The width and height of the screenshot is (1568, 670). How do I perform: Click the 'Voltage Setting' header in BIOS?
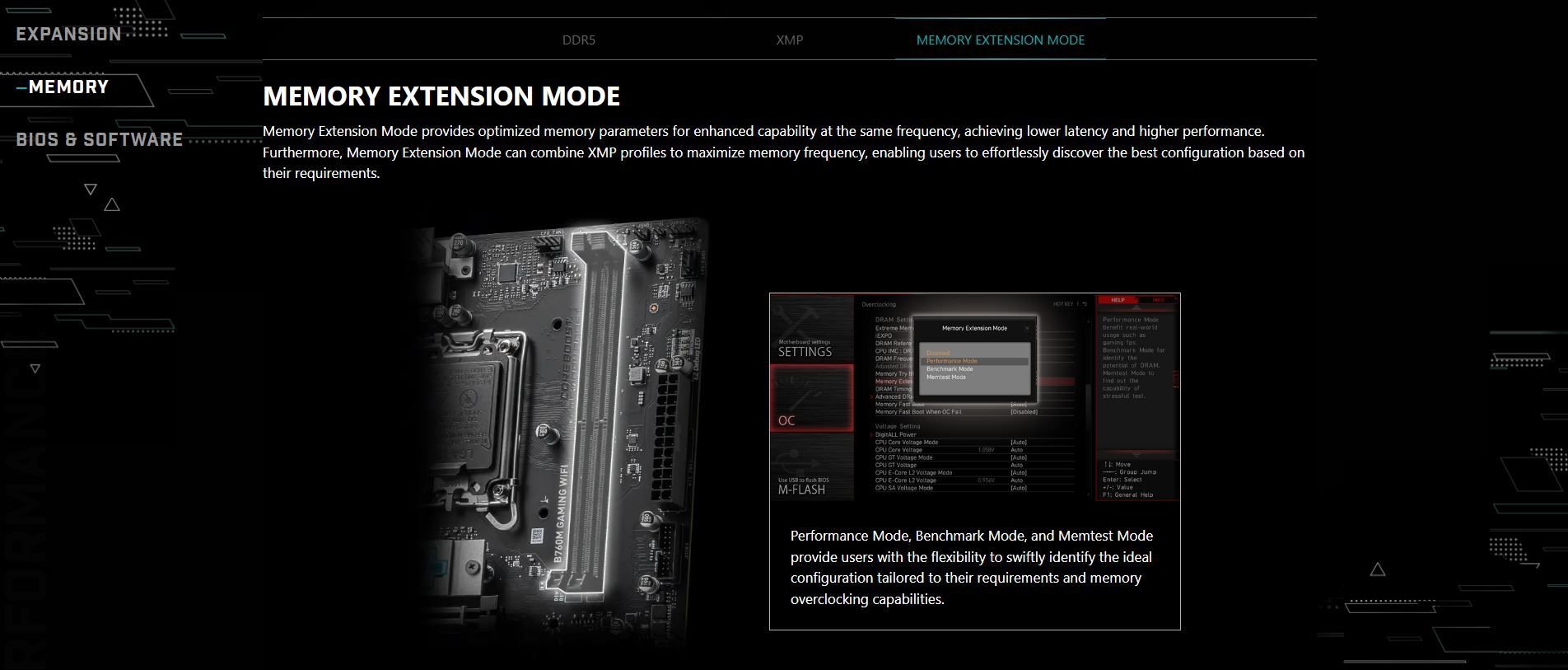(898, 427)
